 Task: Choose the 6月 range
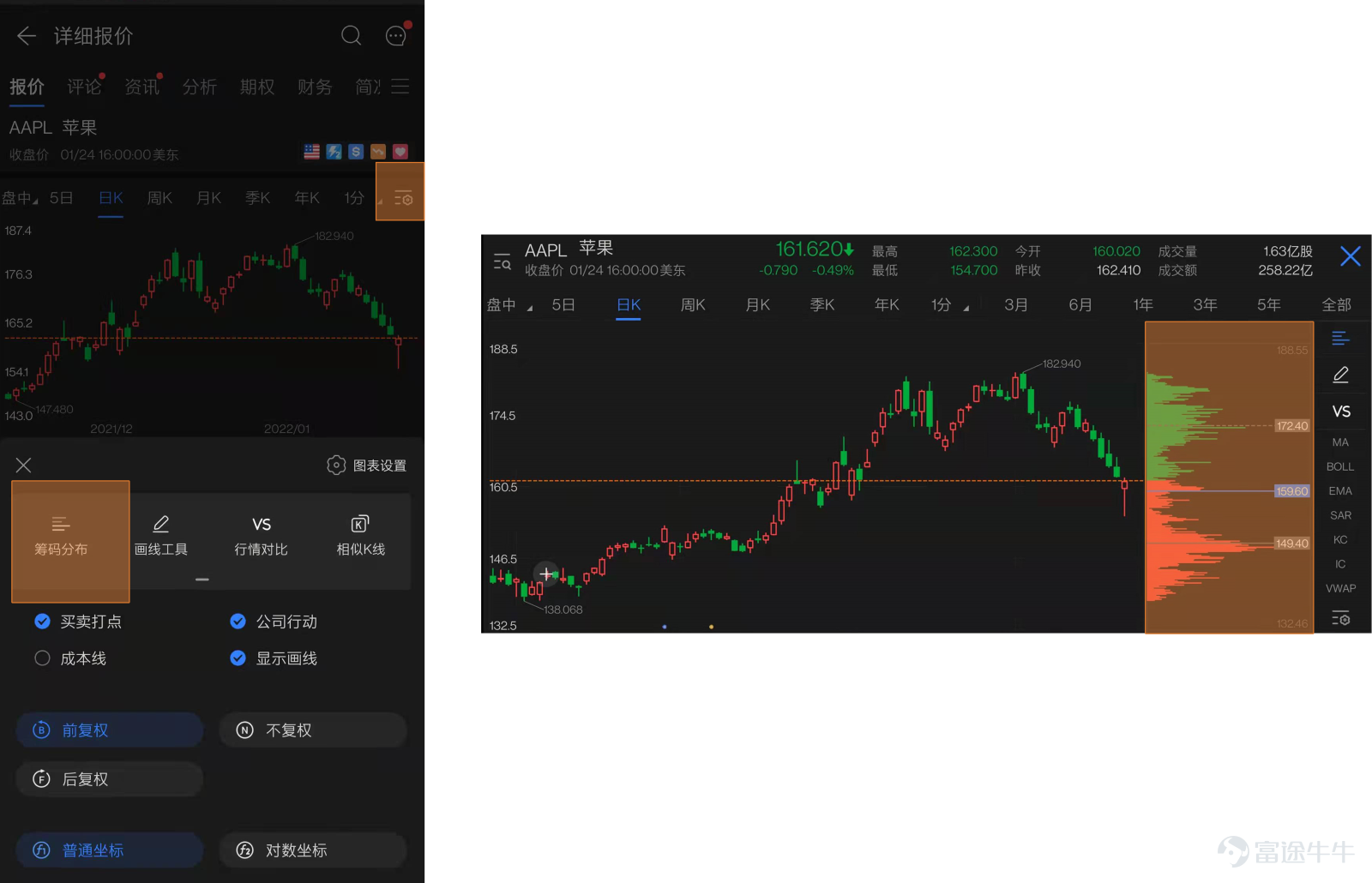(x=1080, y=305)
